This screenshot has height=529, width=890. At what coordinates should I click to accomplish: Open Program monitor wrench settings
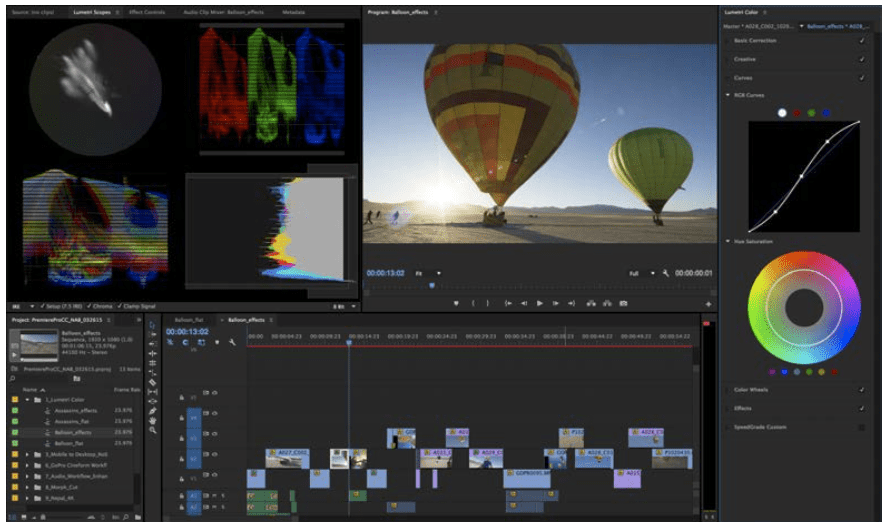(665, 272)
